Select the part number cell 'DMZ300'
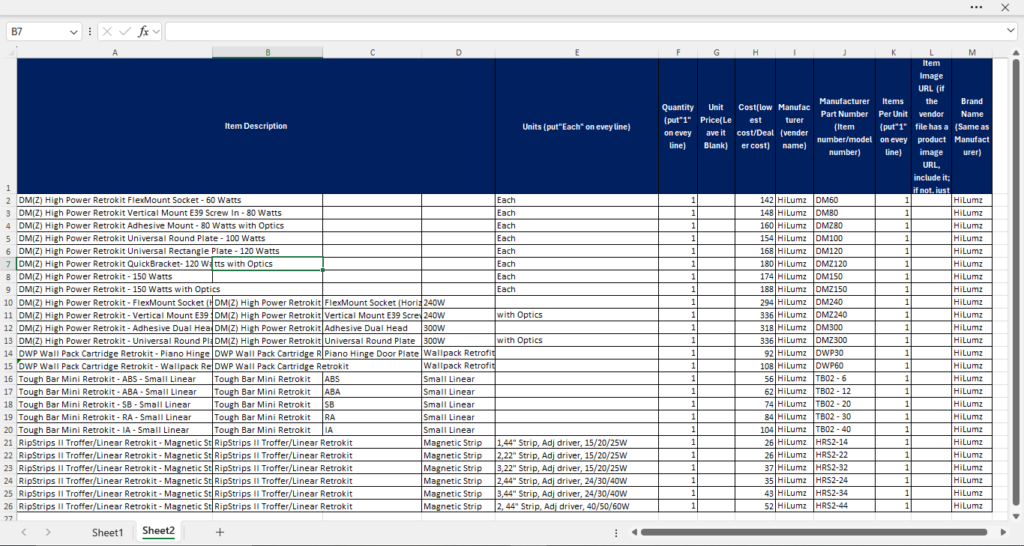This screenshot has width=1024, height=546. tap(844, 341)
